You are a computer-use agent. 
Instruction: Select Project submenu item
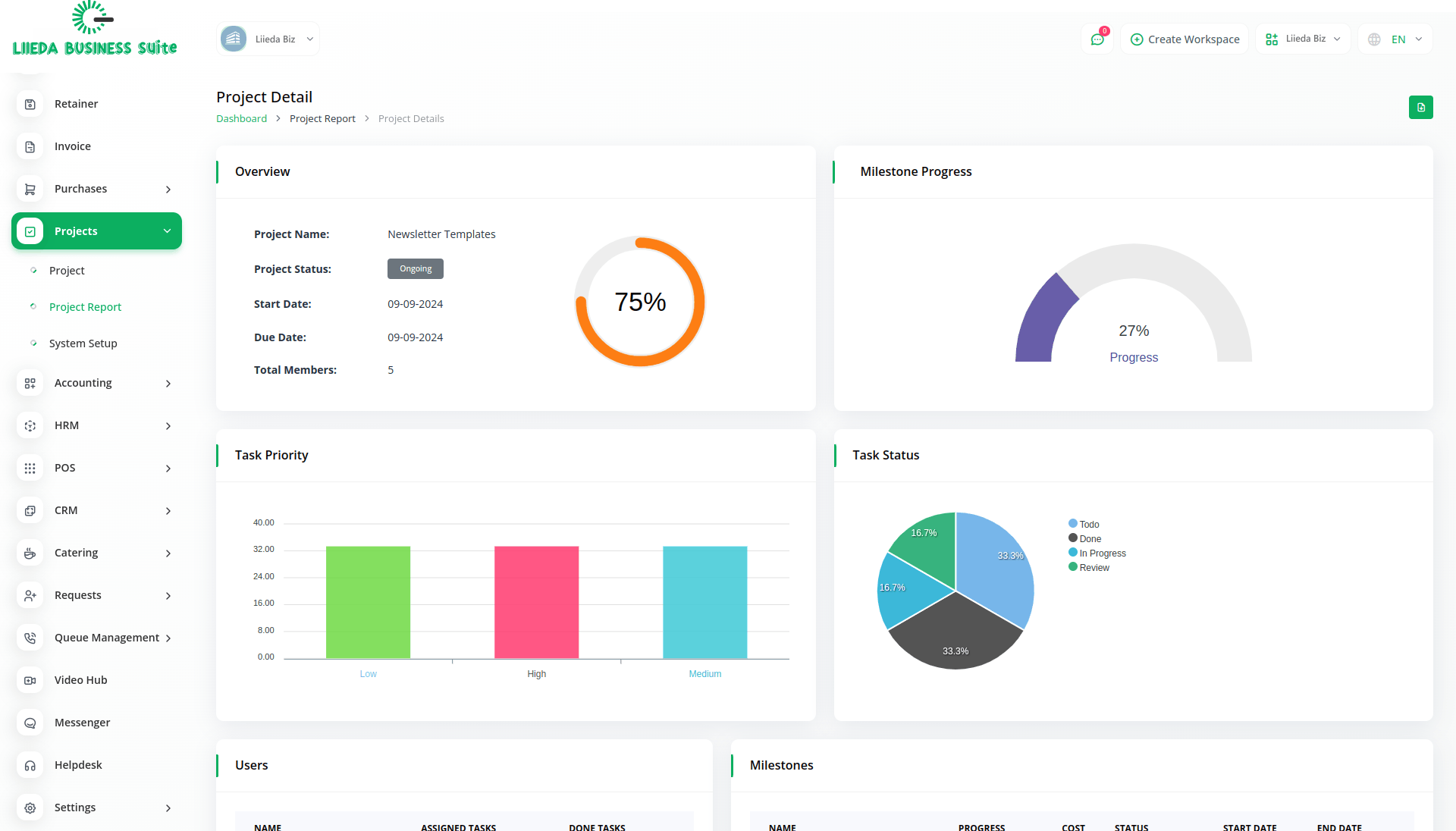click(67, 271)
